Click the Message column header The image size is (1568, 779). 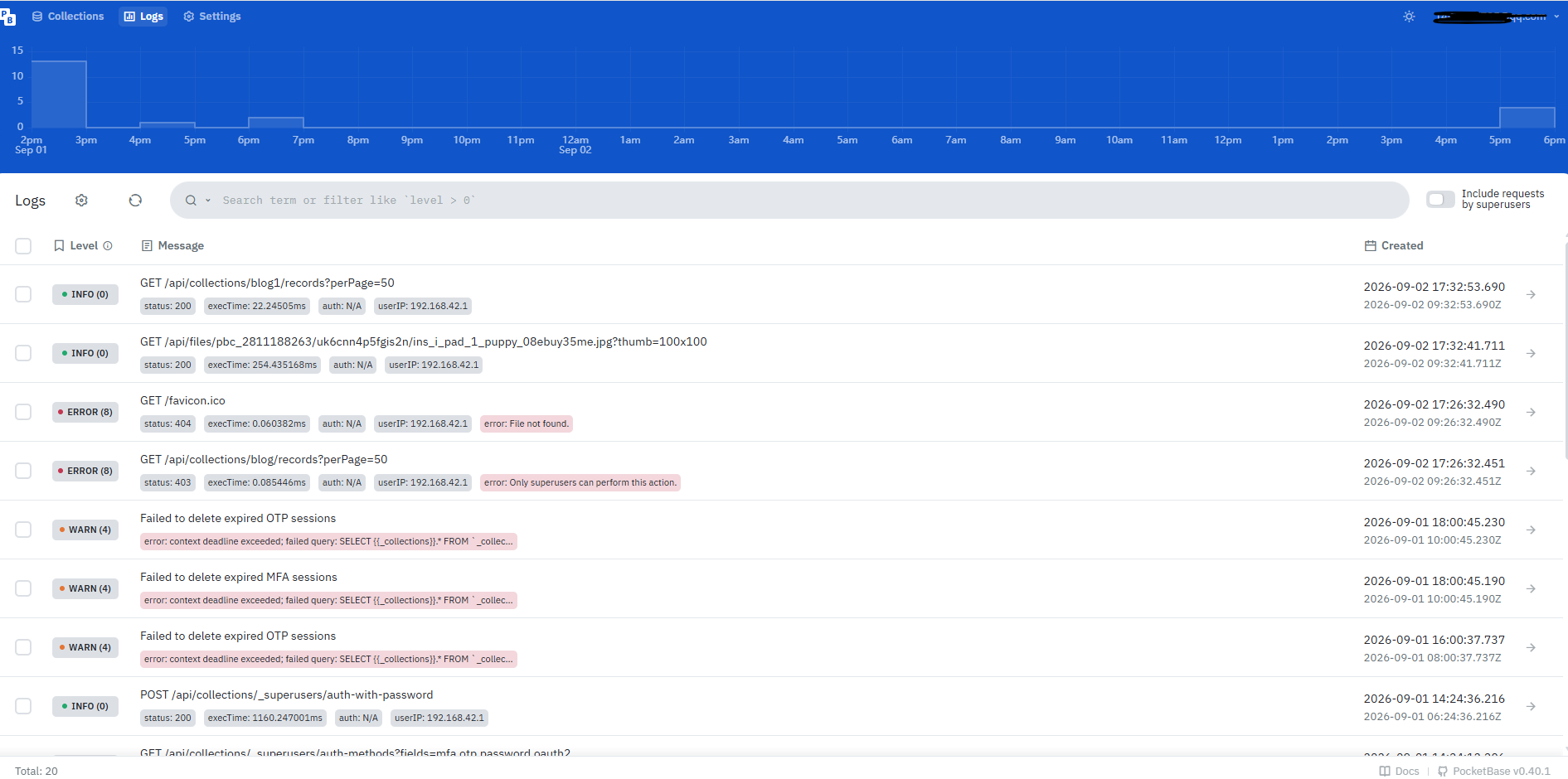pyautogui.click(x=172, y=246)
